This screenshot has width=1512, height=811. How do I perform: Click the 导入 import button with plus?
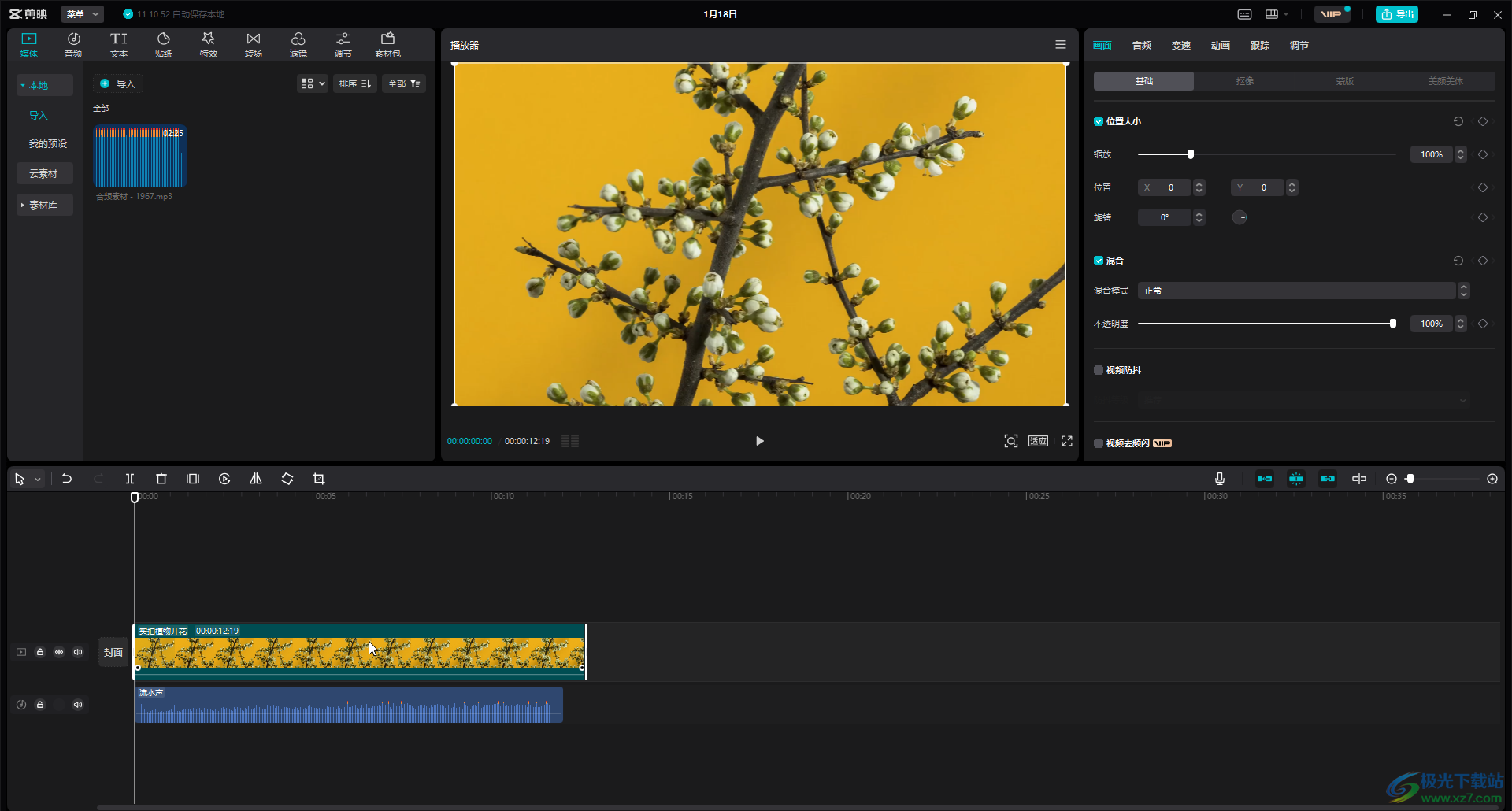coord(118,83)
